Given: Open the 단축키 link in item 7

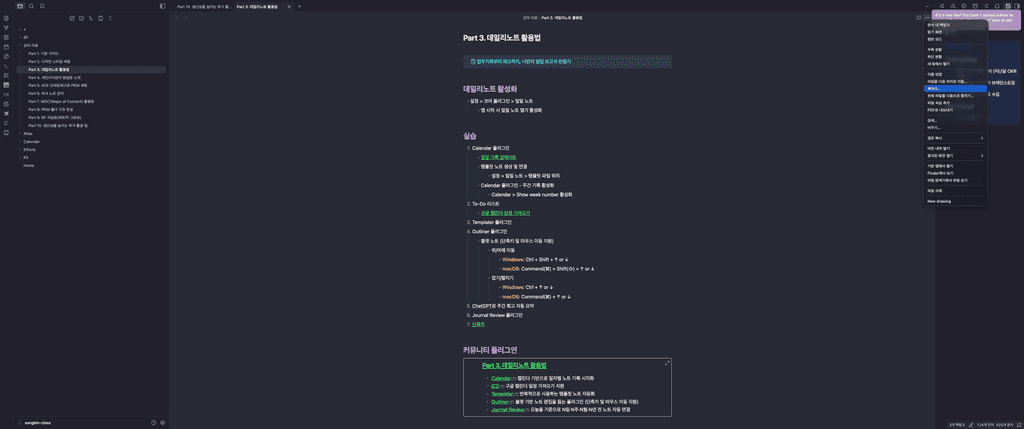Looking at the screenshot, I should click(x=478, y=324).
